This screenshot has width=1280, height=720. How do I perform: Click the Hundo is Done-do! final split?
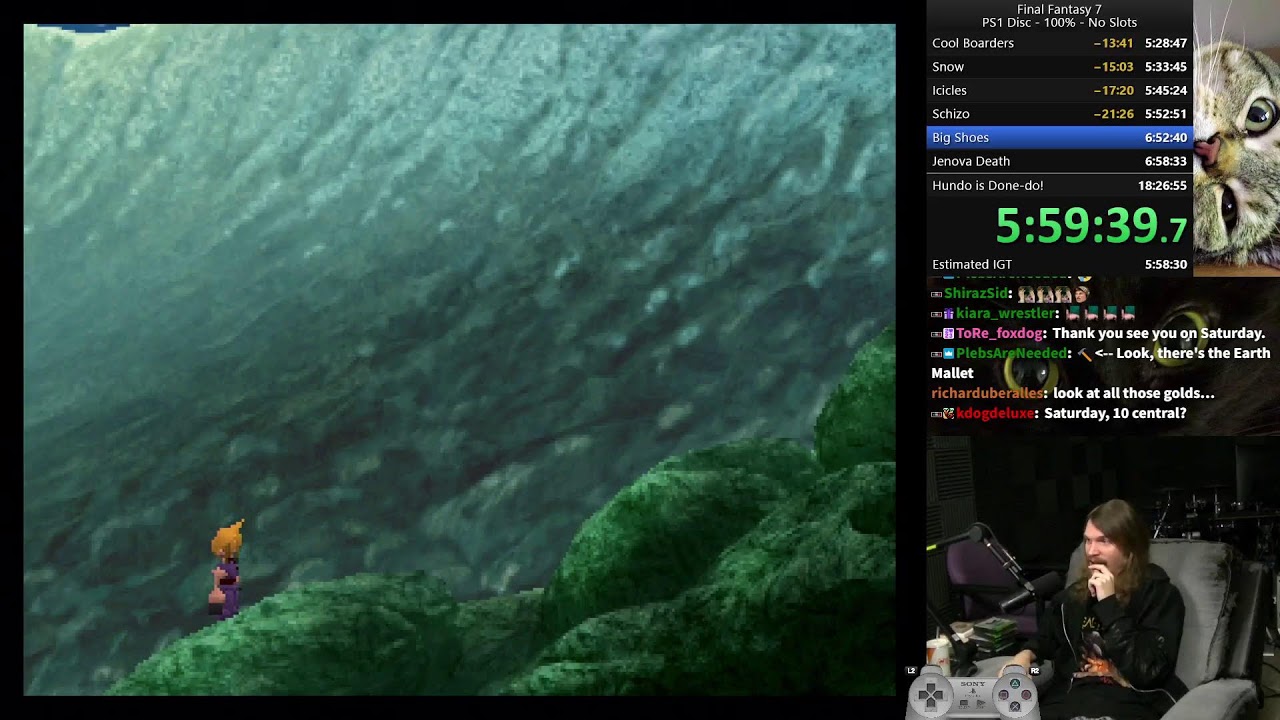1059,185
